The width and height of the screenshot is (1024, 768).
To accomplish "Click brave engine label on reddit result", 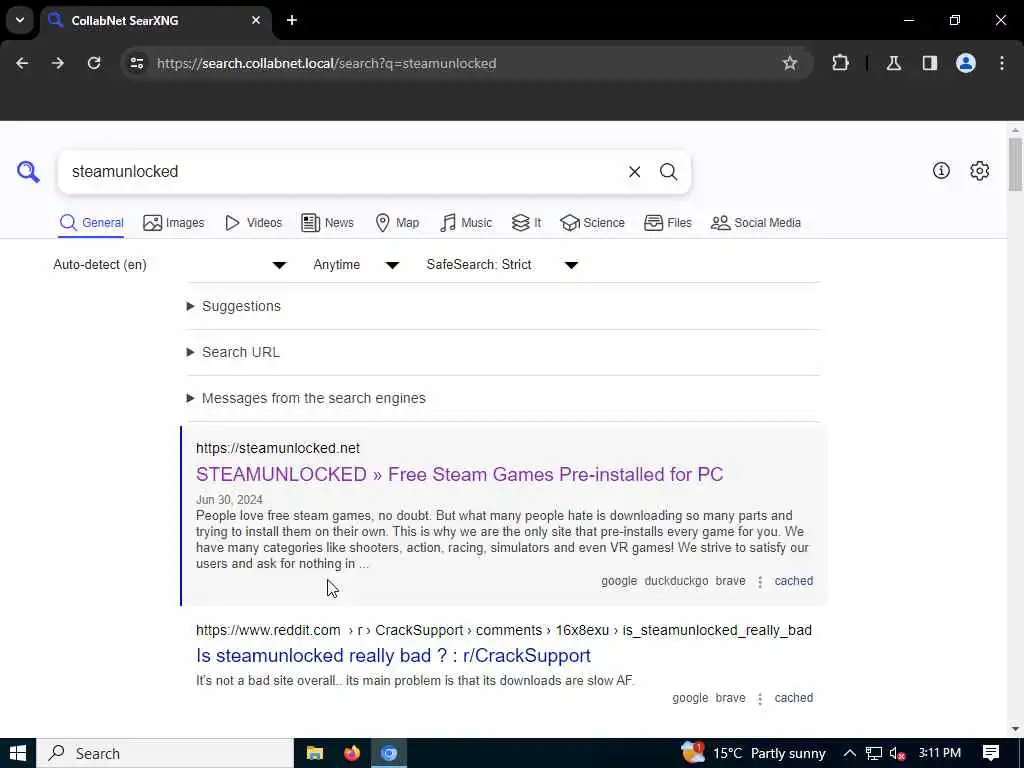I will [x=730, y=697].
